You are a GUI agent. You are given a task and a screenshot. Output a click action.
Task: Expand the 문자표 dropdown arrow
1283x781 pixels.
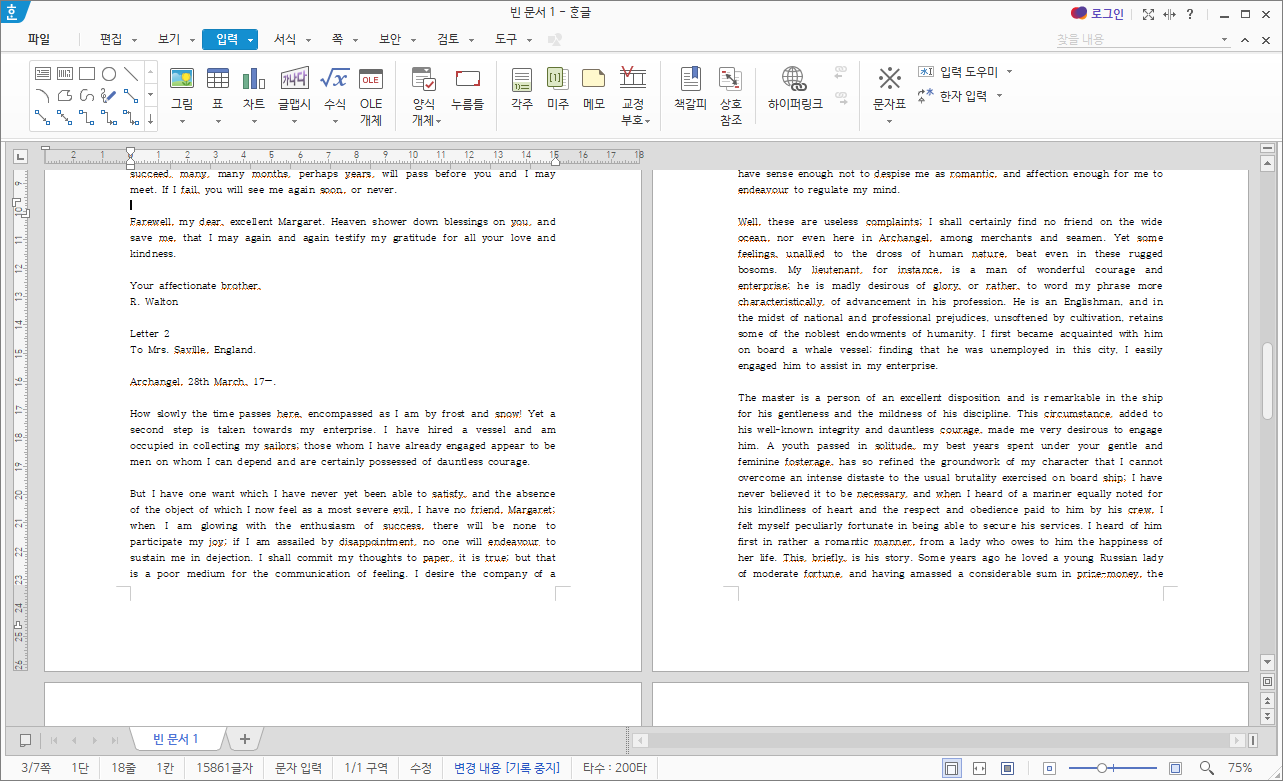pyautogui.click(x=889, y=121)
